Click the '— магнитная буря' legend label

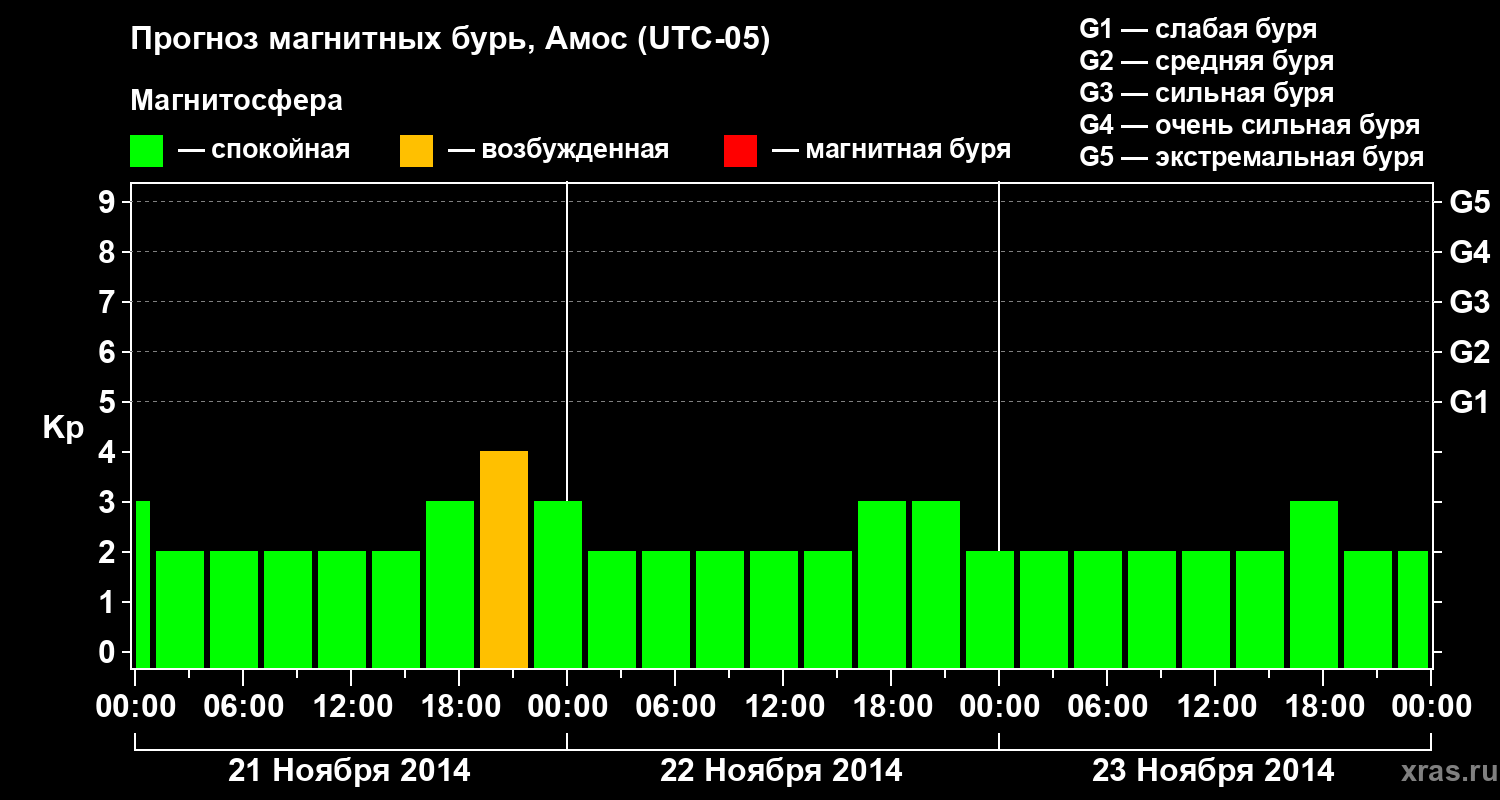(892, 150)
